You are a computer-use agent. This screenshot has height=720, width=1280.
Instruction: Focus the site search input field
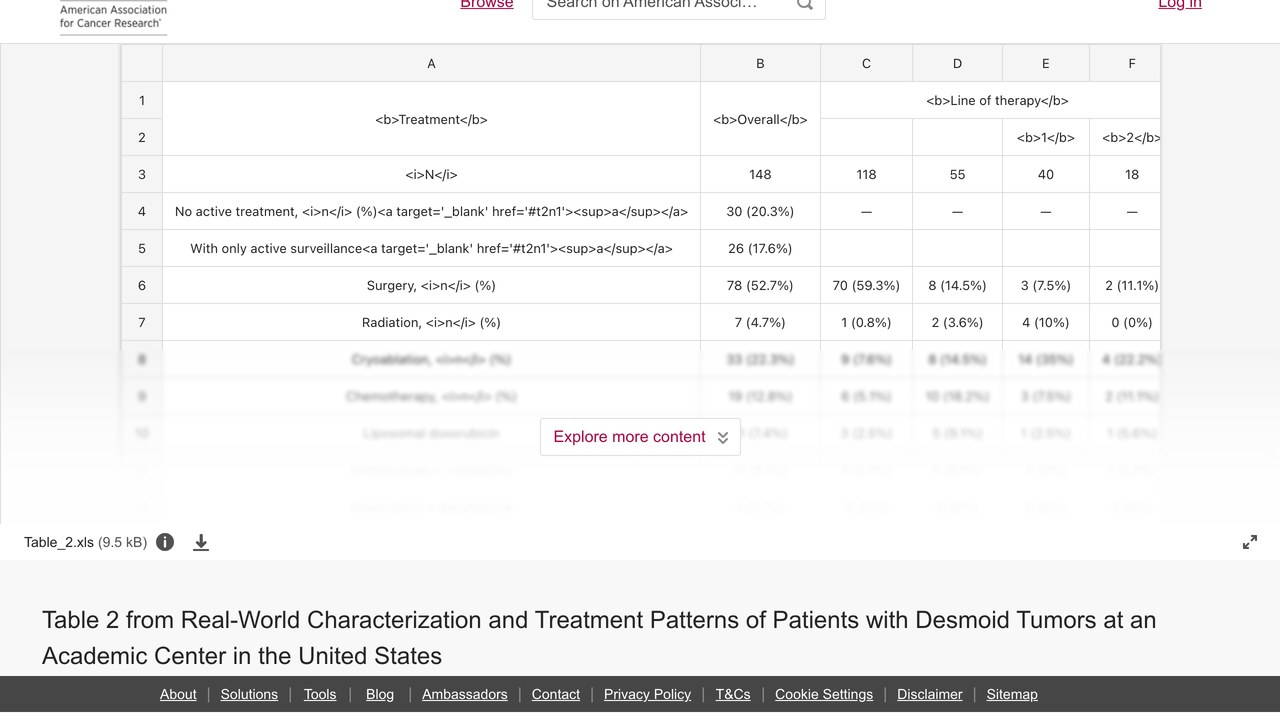[x=664, y=5]
